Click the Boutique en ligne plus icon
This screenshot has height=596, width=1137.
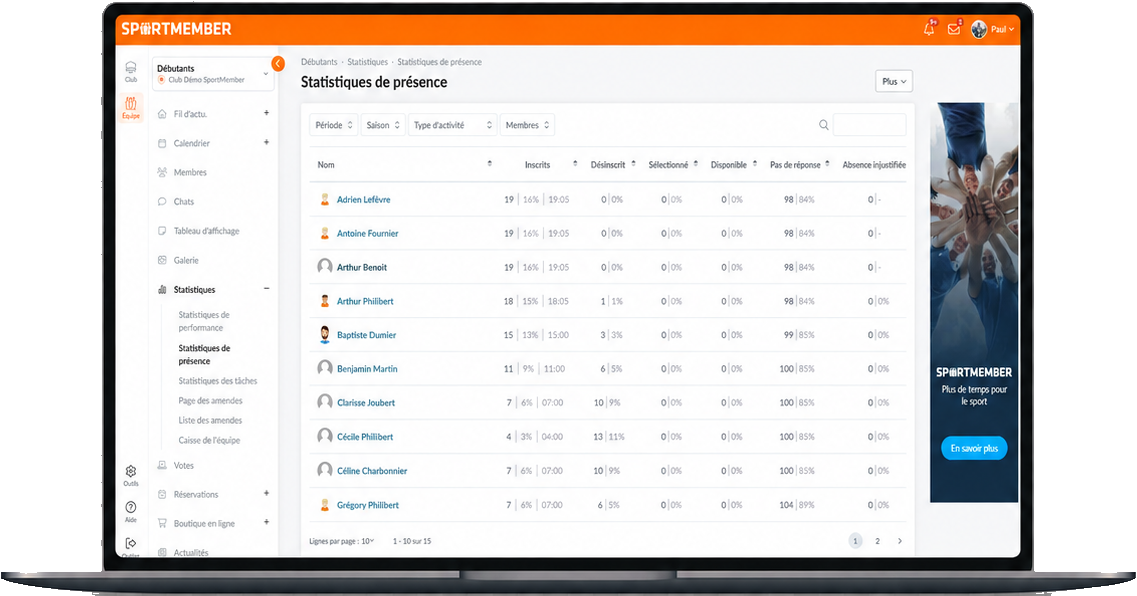click(x=266, y=522)
